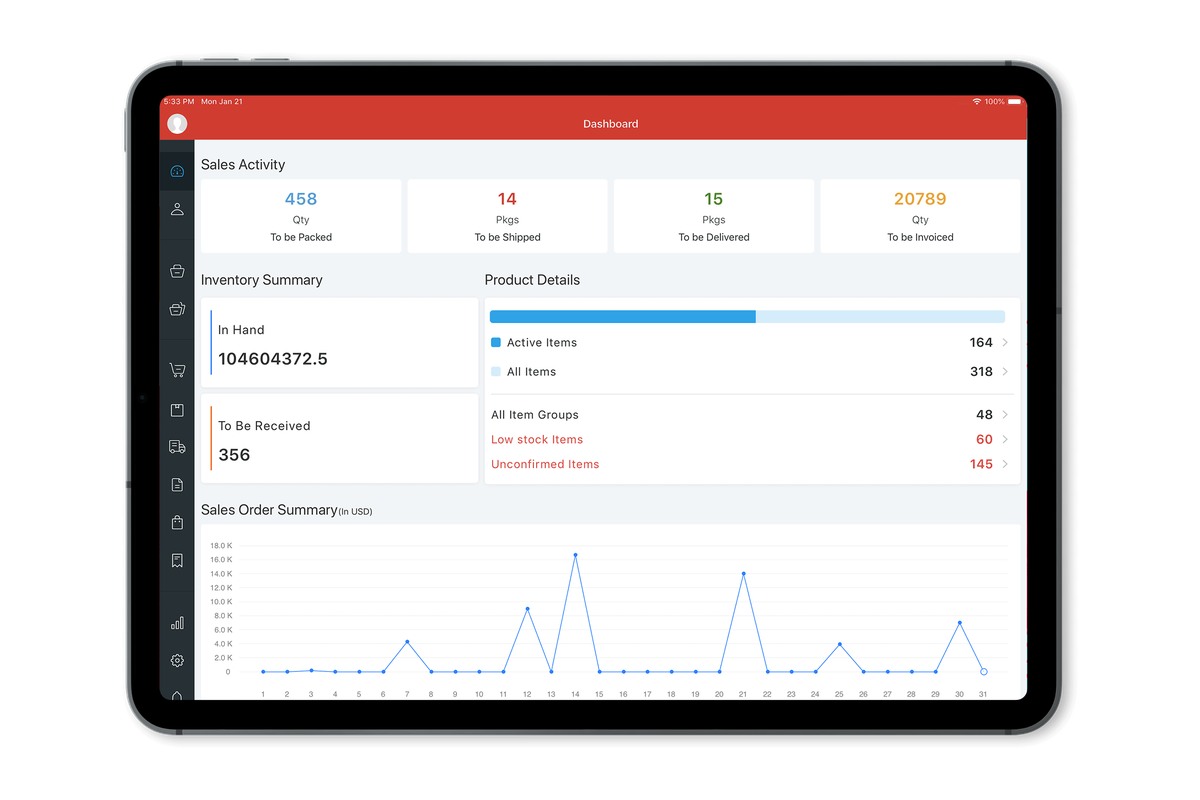Screen dimensions: 1200x800
Task: Open the Packages box icon in sidebar
Action: (177, 410)
